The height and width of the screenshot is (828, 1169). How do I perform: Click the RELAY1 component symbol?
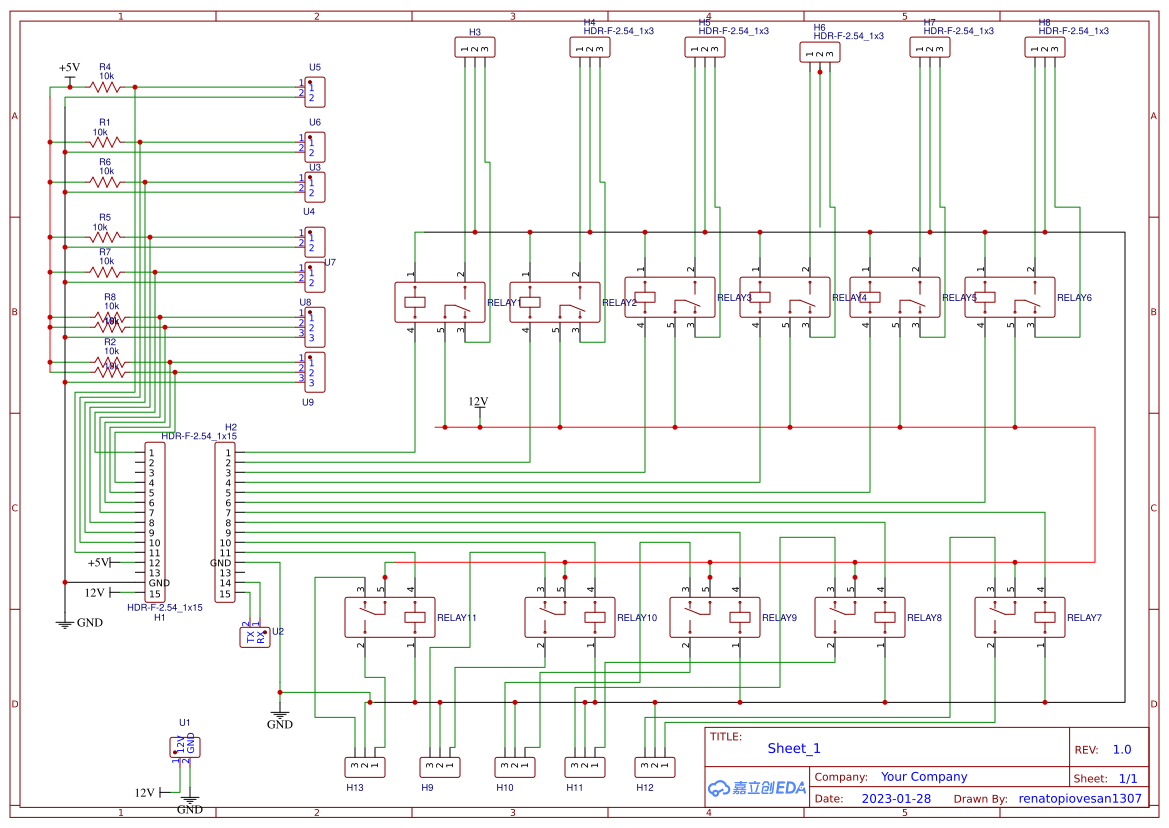tap(440, 300)
